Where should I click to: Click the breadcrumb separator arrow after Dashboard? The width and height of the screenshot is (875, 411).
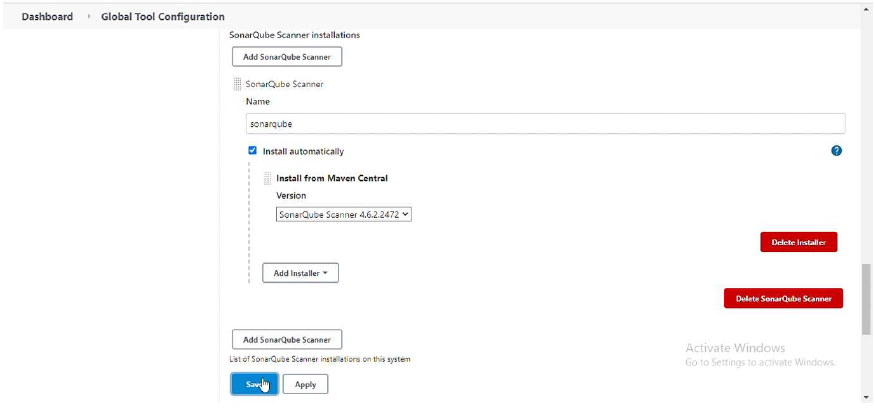[x=88, y=17]
